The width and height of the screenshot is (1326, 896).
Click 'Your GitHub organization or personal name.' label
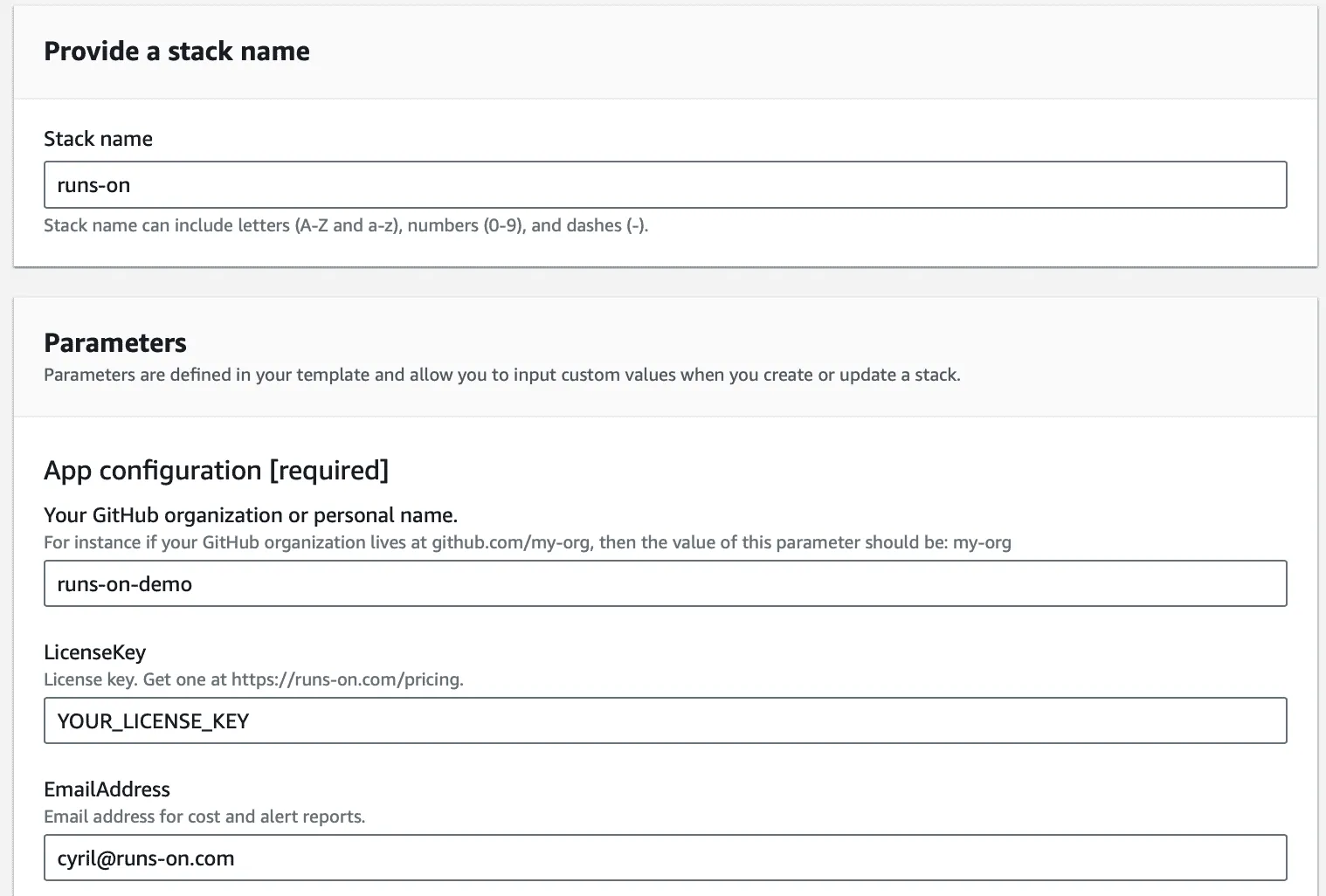coord(251,515)
